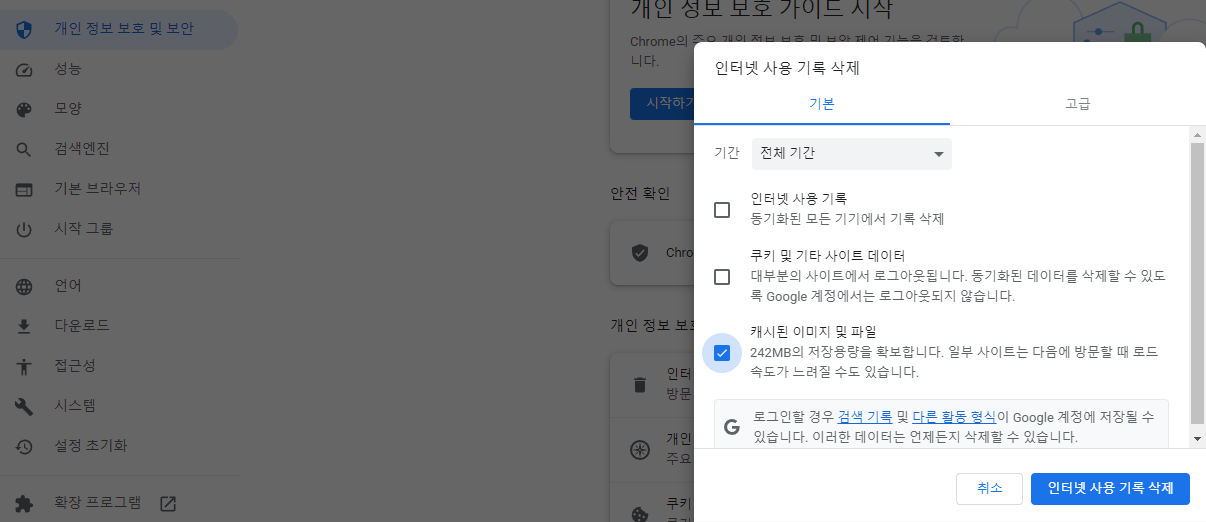Switch to the 고급 tab
Screen dimensions: 1206x522
(x=1078, y=104)
